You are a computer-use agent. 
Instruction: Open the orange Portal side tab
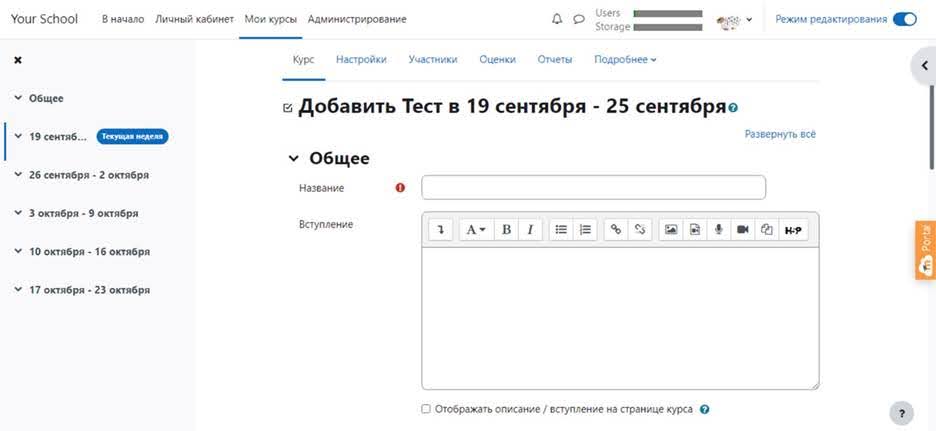tap(926, 250)
